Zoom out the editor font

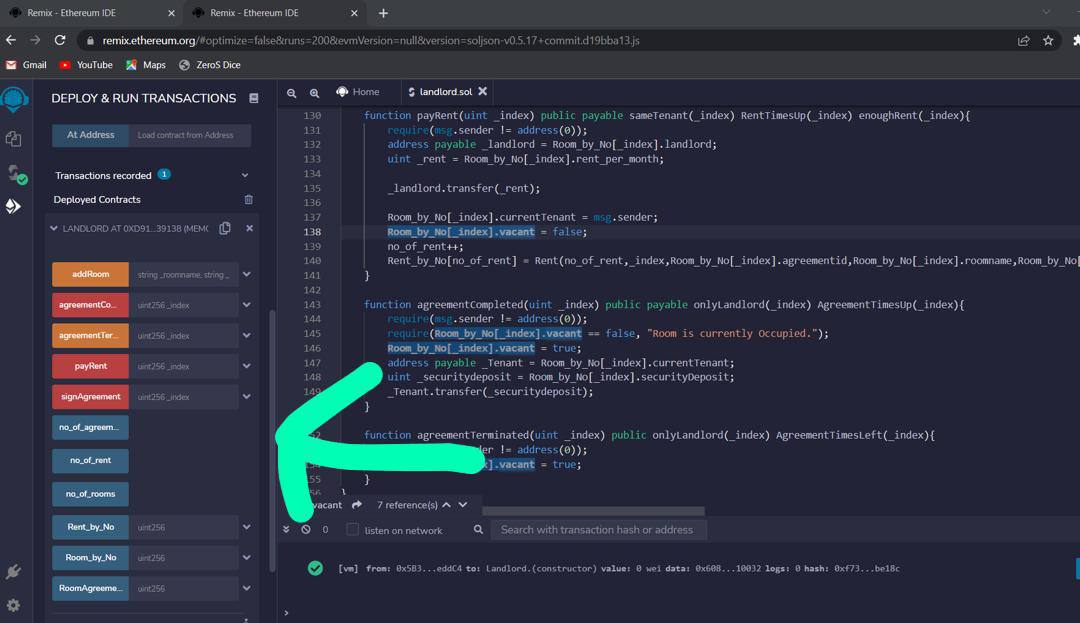[292, 92]
